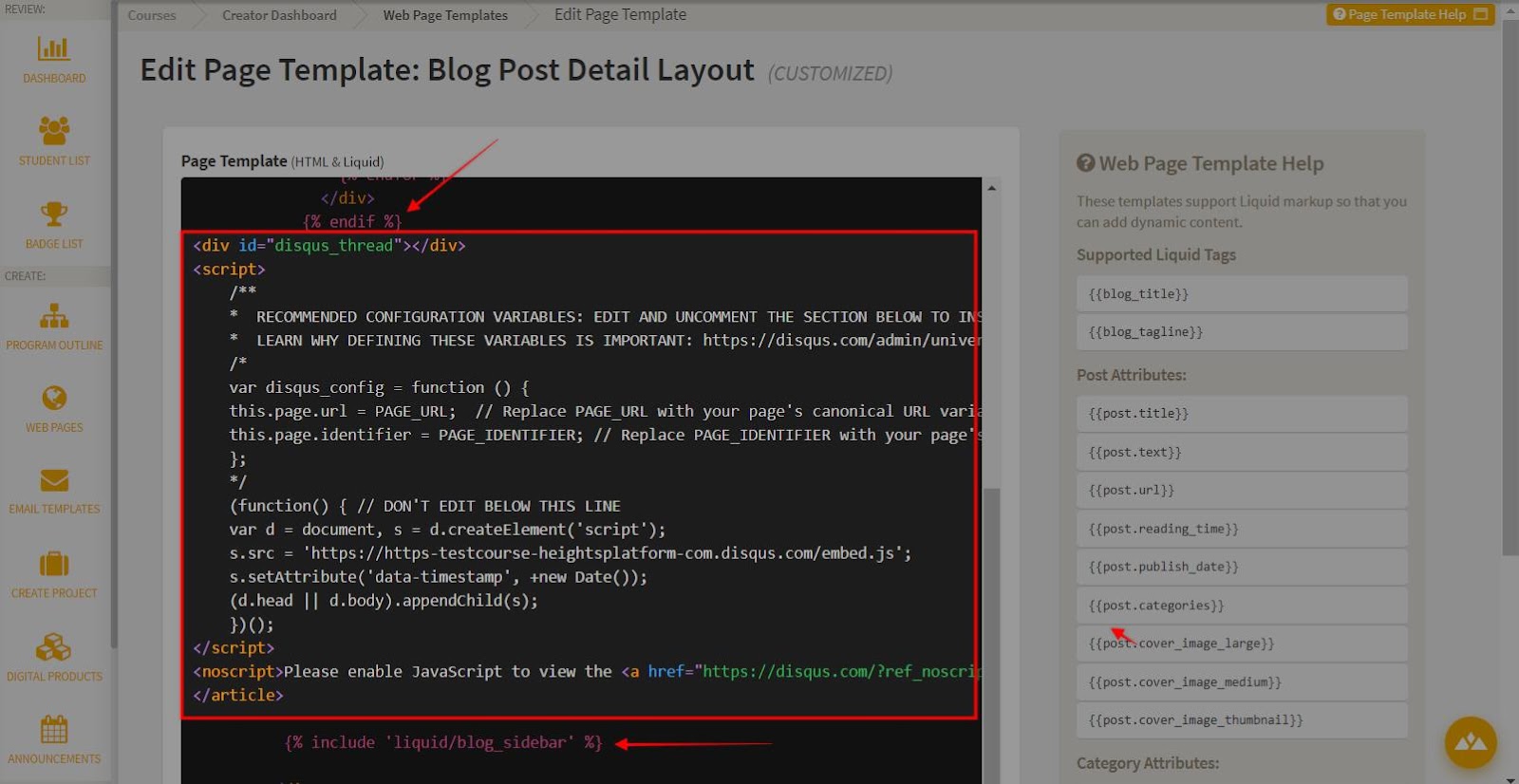The height and width of the screenshot is (784, 1519).
Task: Click the Dashboard sidebar label
Action: pos(54,79)
